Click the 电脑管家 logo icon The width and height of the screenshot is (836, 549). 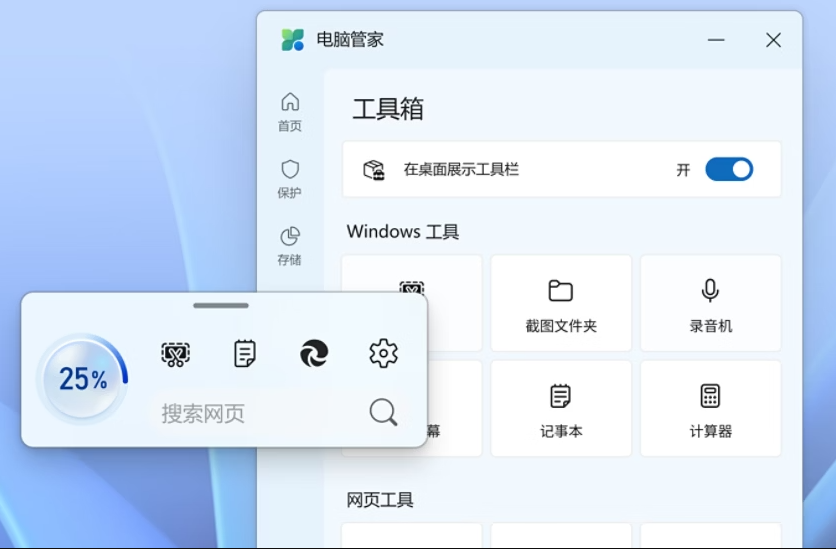(x=293, y=40)
